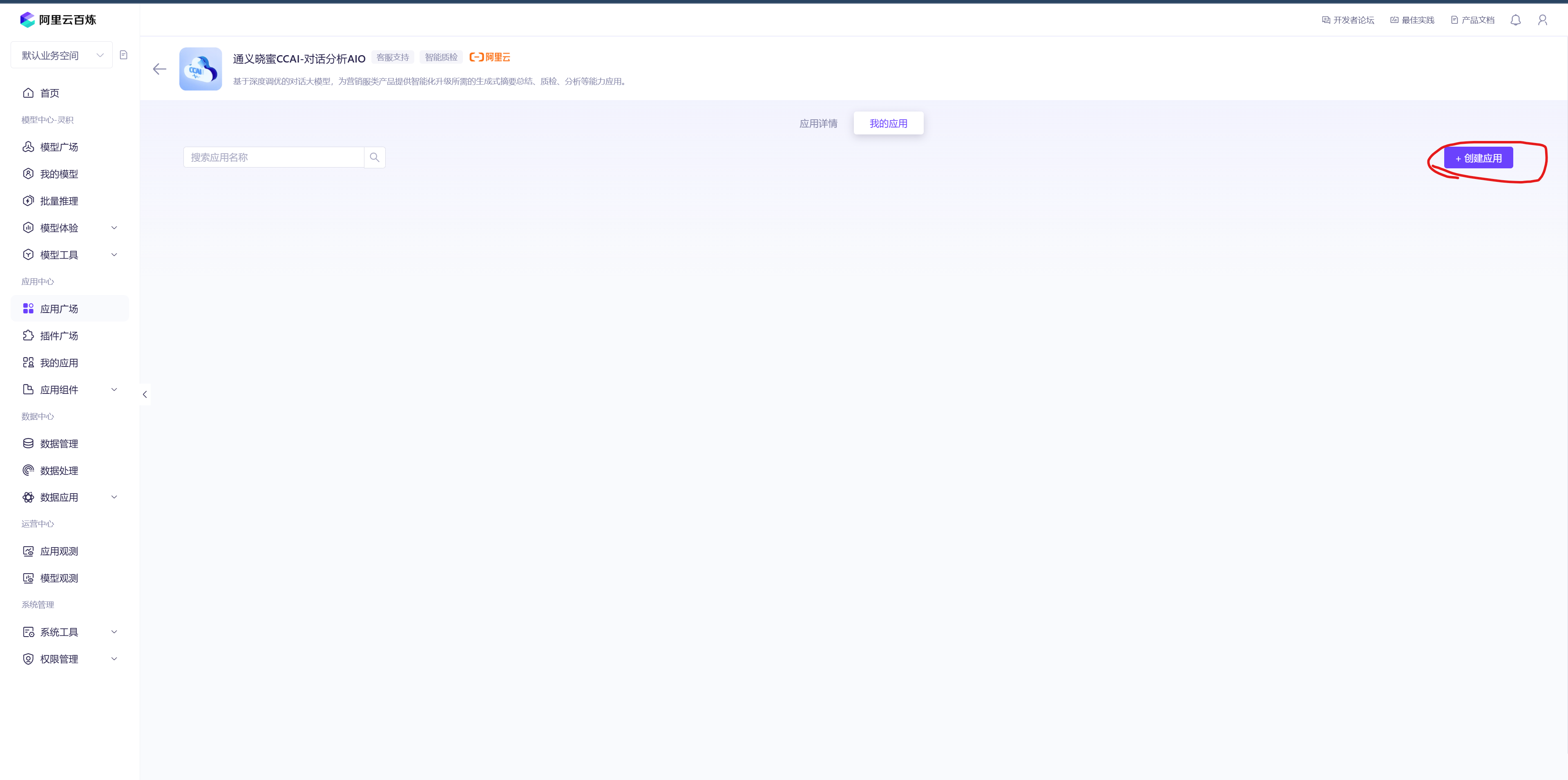Open 插件广场 sidebar item
This screenshot has width=1568, height=780.
coord(58,335)
